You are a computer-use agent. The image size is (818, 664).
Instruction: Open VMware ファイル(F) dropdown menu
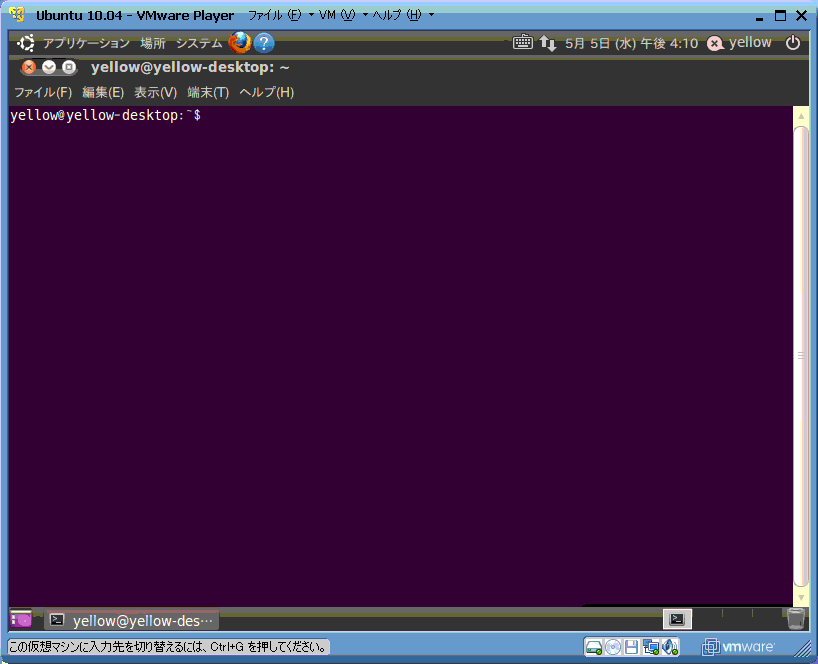point(281,15)
